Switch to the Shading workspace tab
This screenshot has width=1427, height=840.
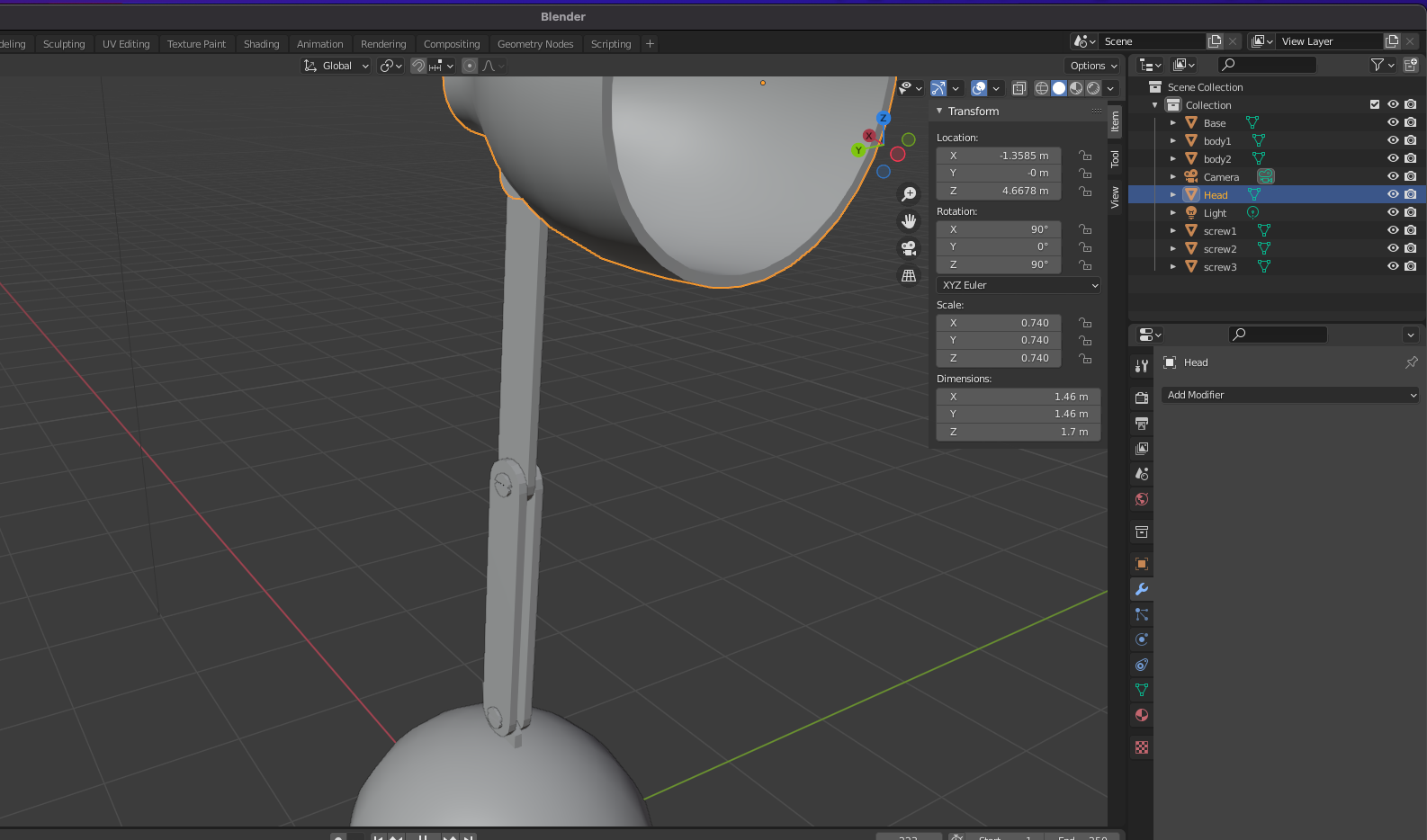point(262,44)
